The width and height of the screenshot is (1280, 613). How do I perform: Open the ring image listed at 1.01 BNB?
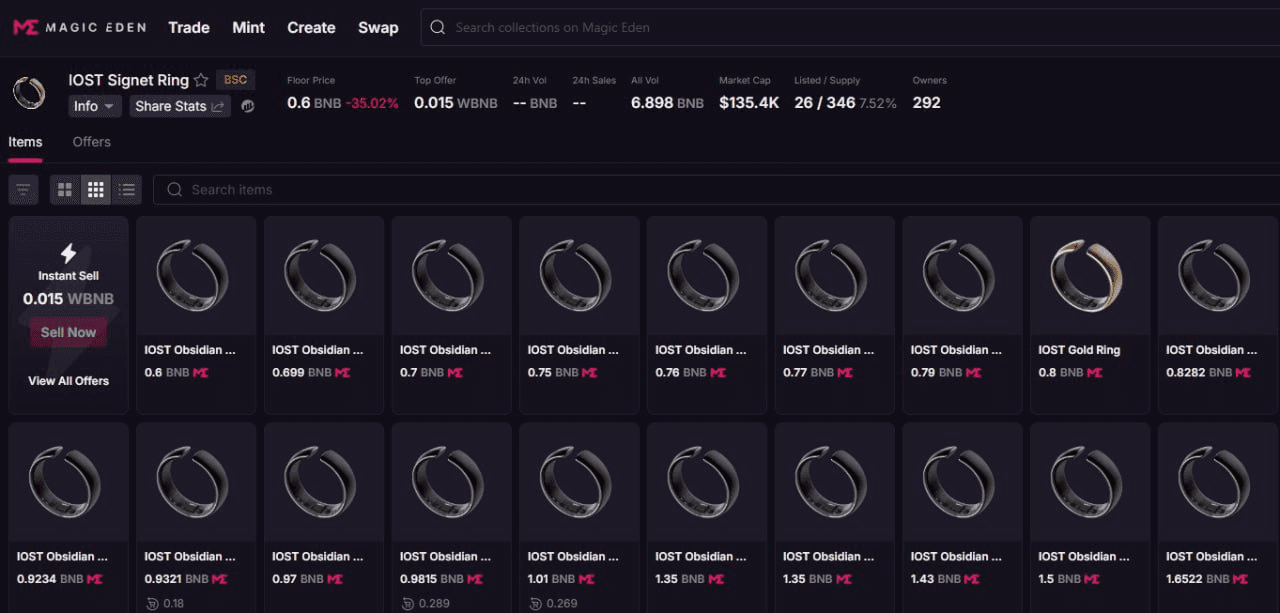(580, 482)
